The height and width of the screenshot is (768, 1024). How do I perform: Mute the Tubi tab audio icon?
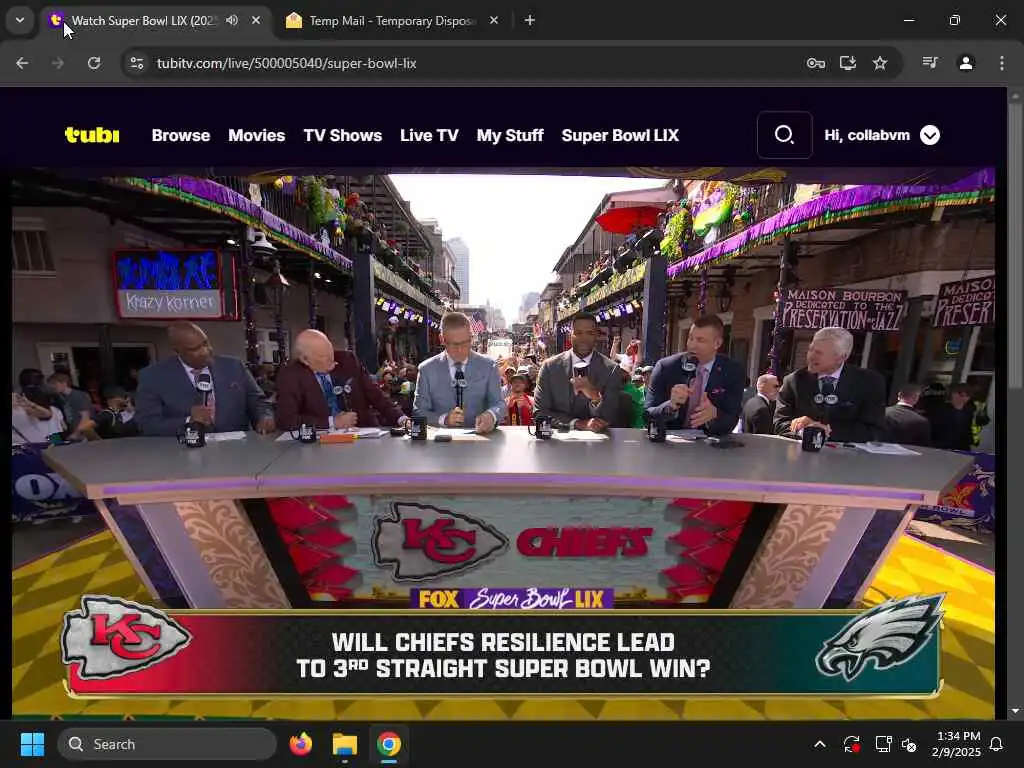[x=232, y=20]
